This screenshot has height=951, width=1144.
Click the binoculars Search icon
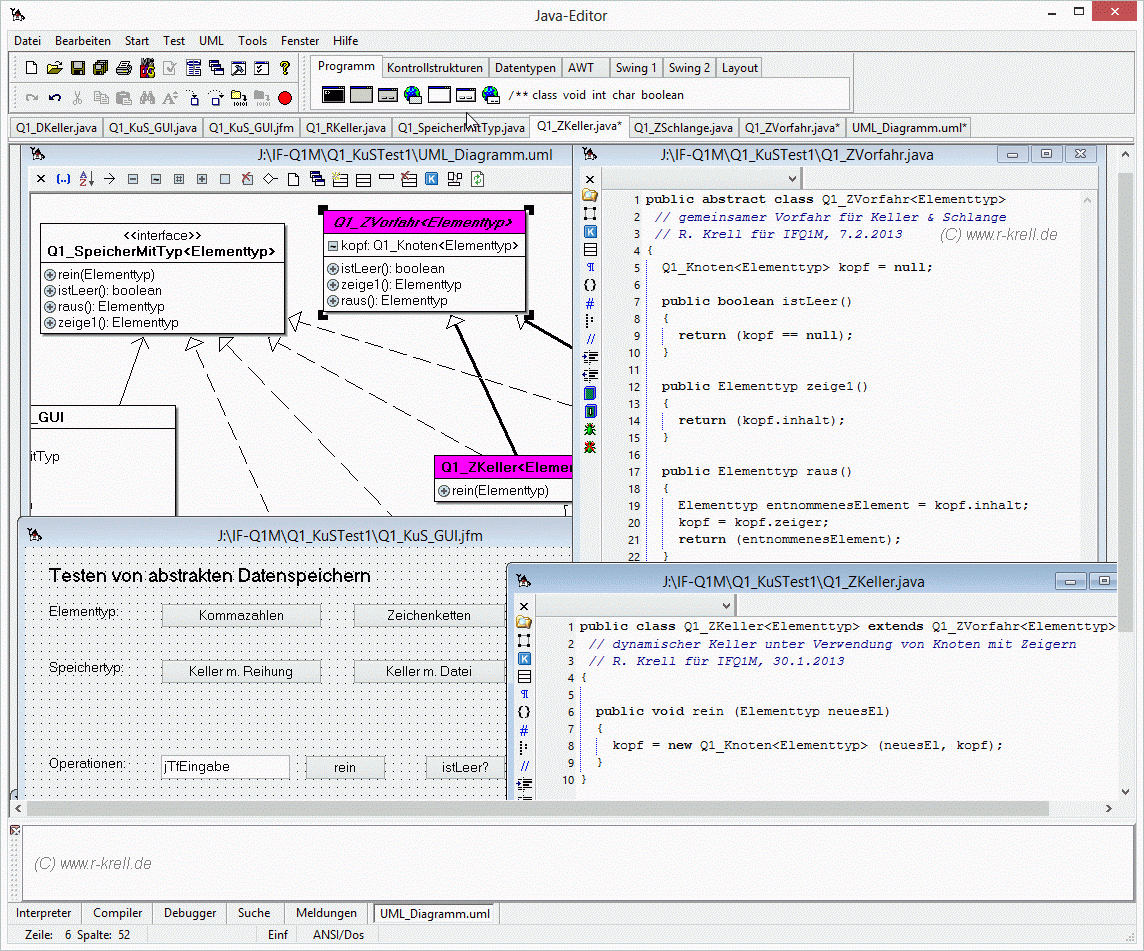coord(147,98)
